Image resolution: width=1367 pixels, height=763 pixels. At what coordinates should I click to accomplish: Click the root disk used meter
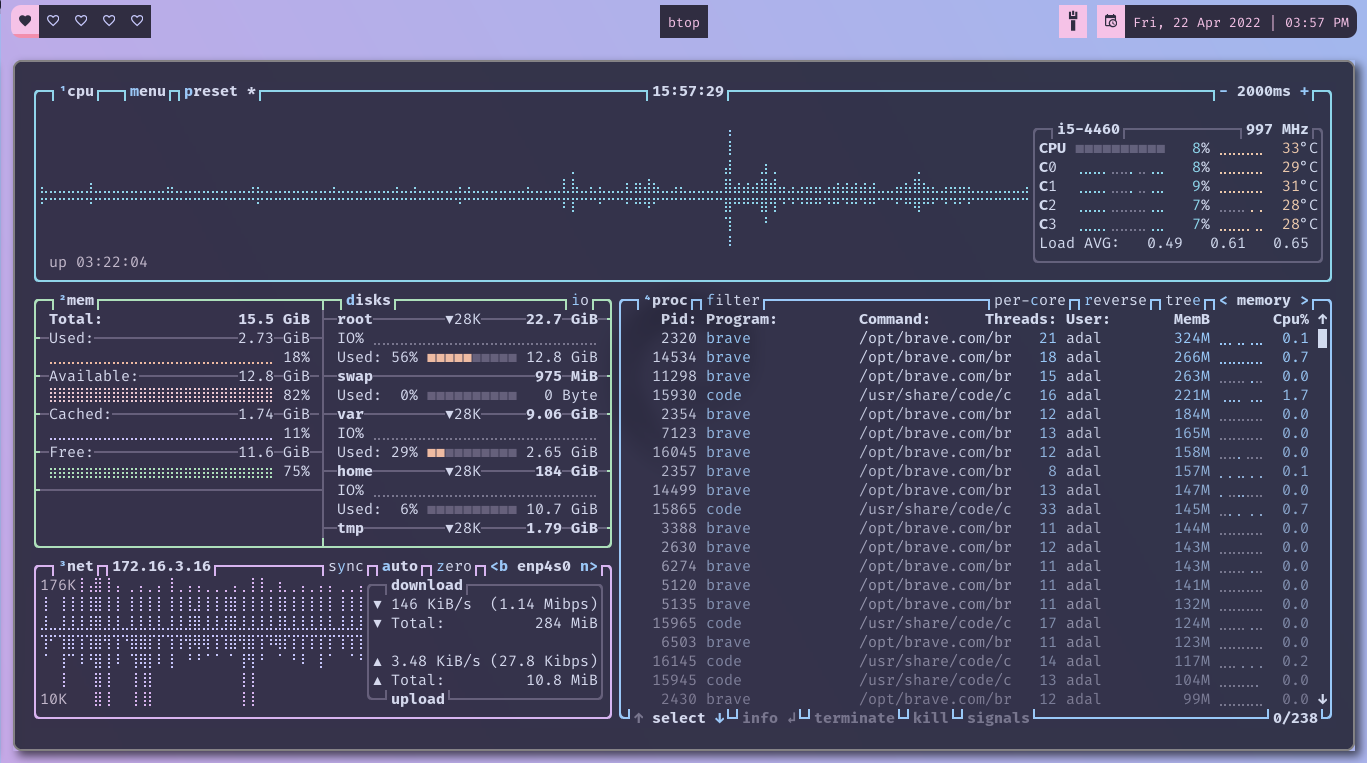point(472,357)
